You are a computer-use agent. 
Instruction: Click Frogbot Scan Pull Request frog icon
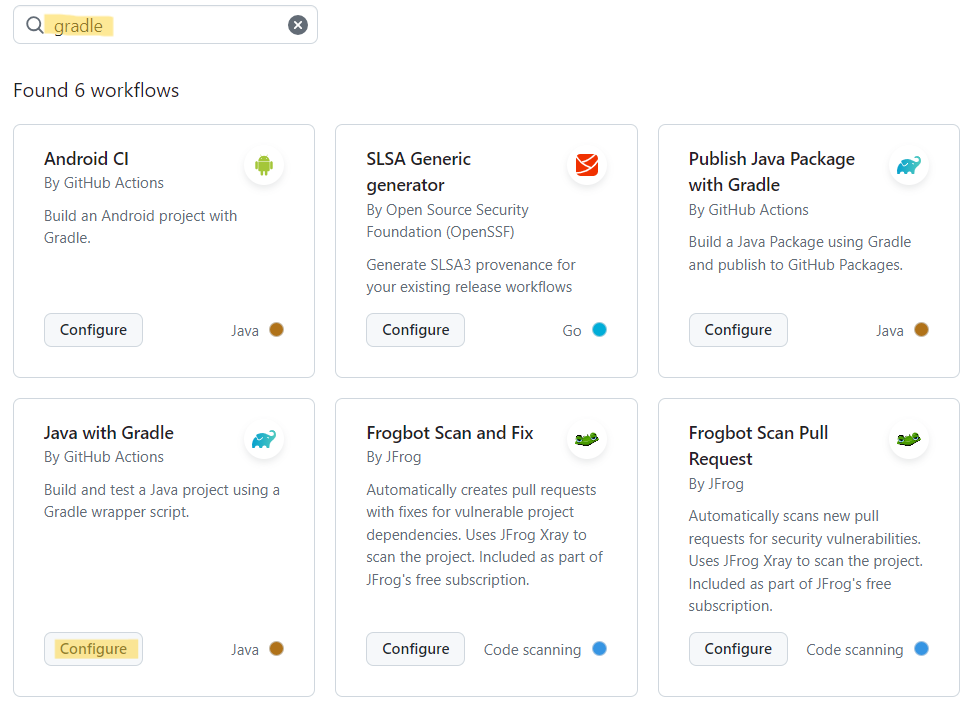point(909,439)
